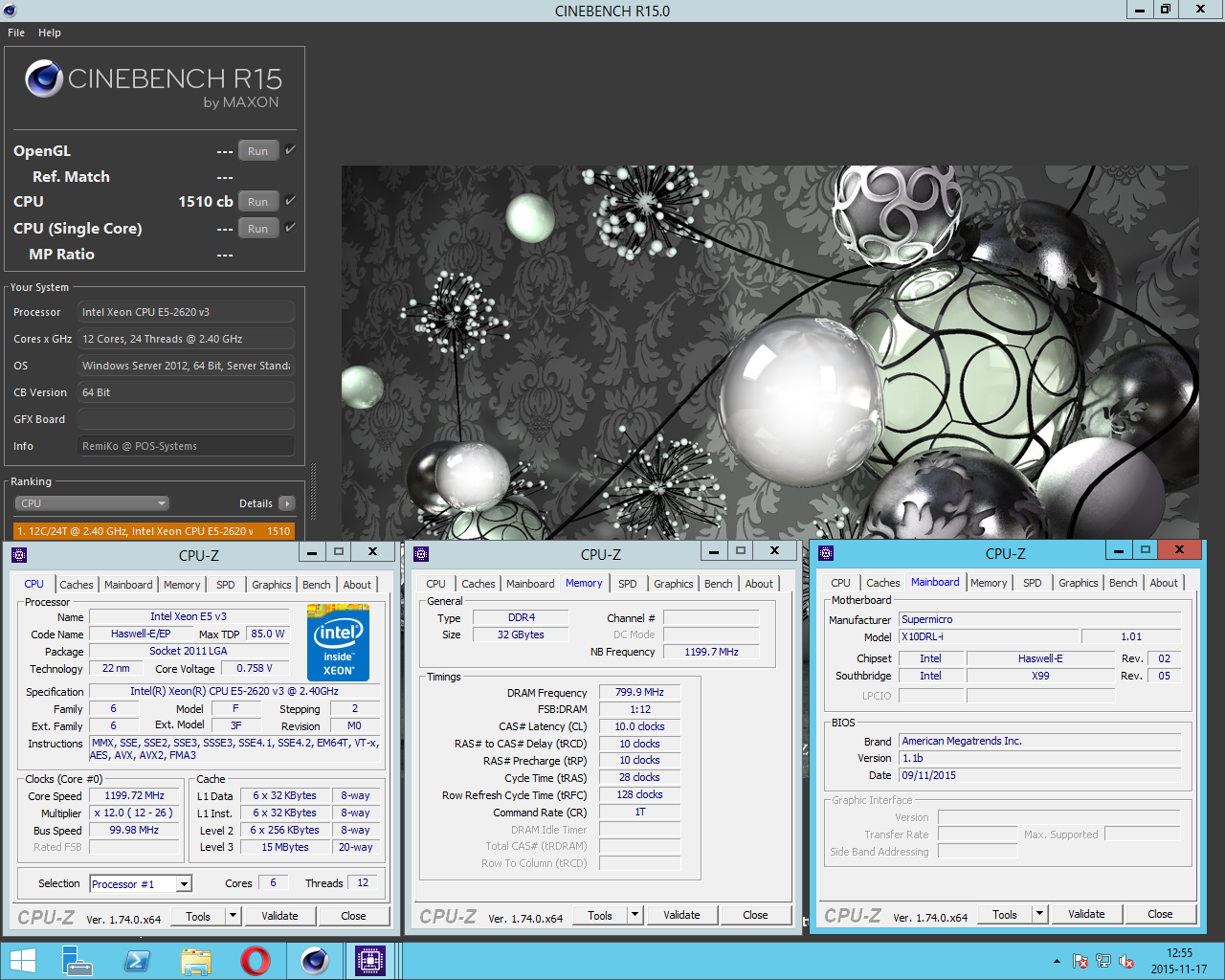Open the About tab in the CPU-Z Memory window
The width and height of the screenshot is (1225, 980).
(x=759, y=584)
